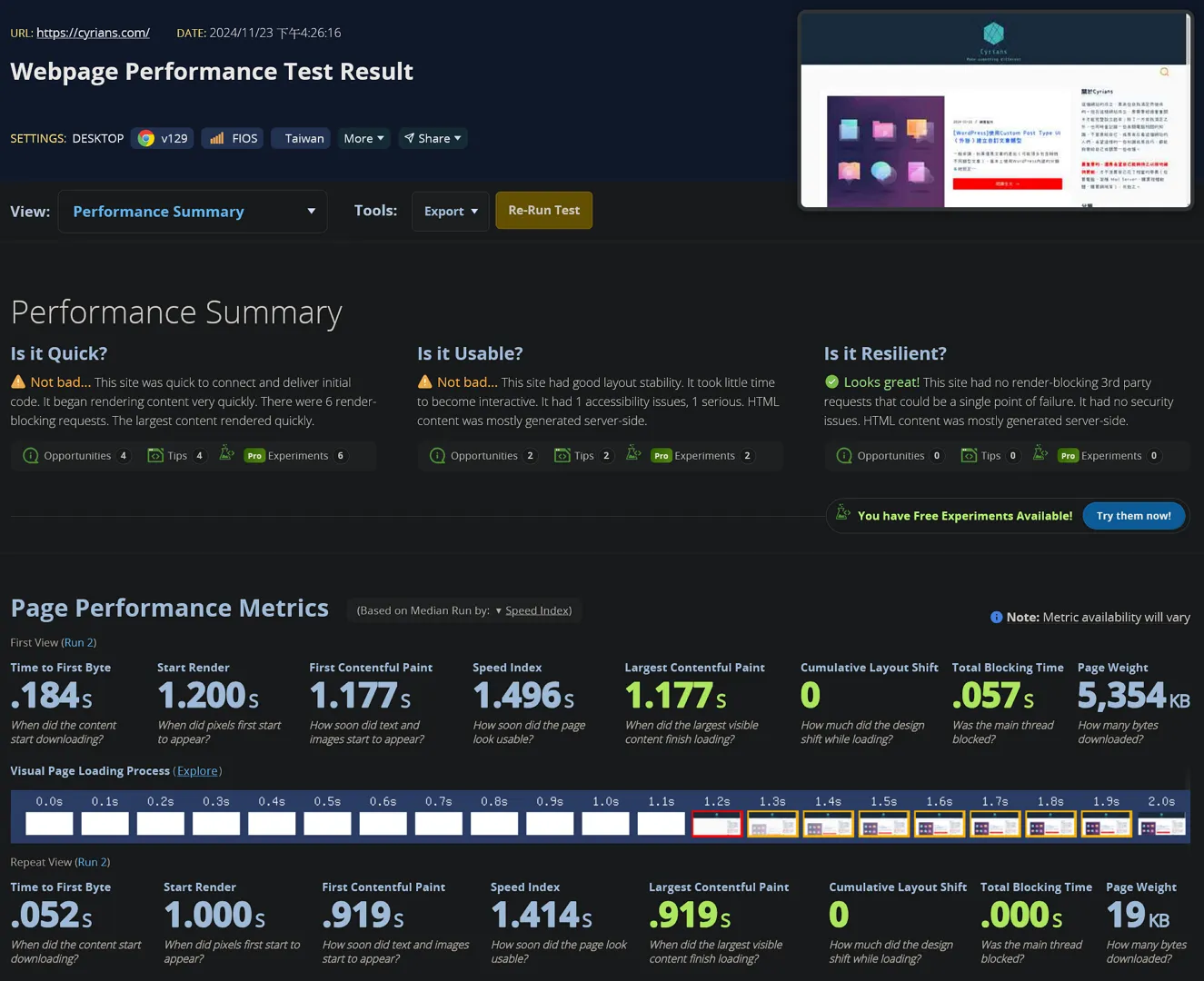Click Opportunities icon under Is it Quick
Viewport: 1204px width, 981px height.
coord(30,456)
